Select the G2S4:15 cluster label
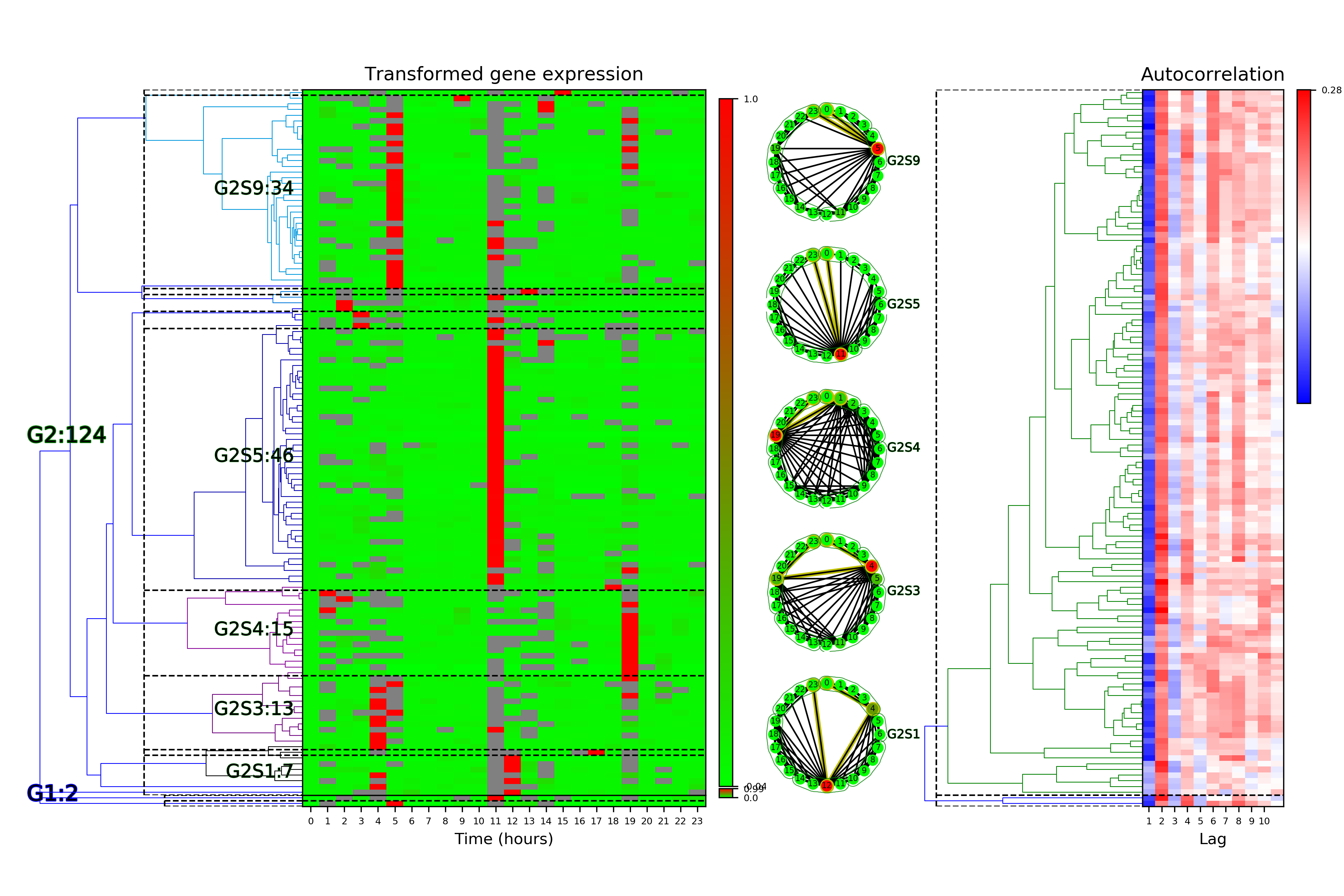The width and height of the screenshot is (1344, 896). [x=253, y=629]
